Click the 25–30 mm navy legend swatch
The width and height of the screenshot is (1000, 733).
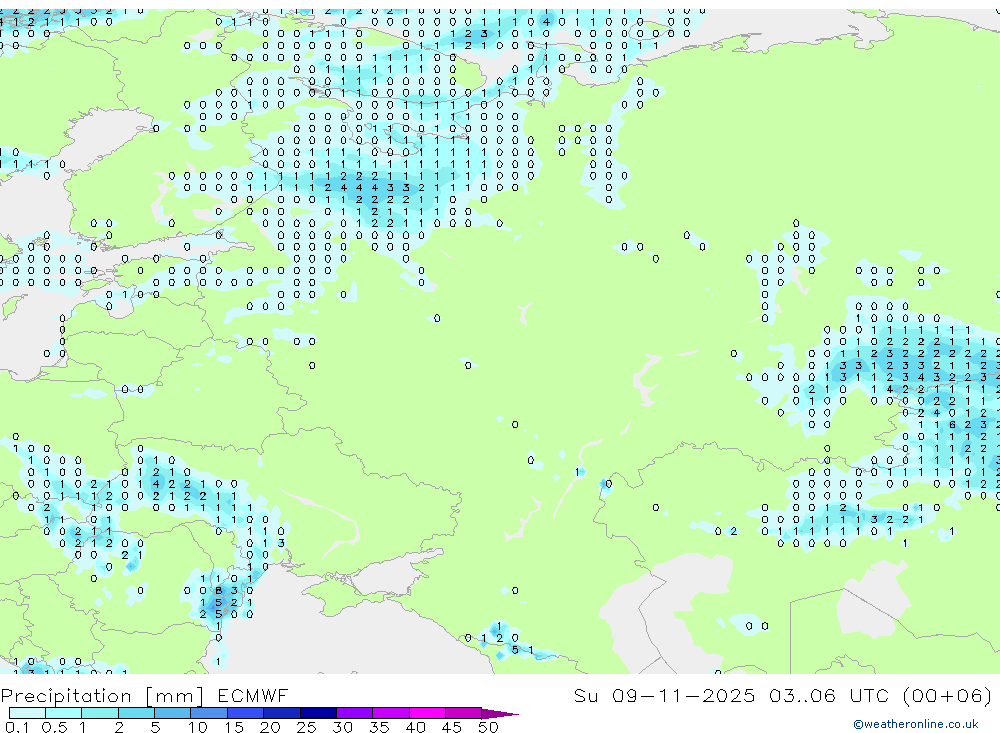[318, 713]
